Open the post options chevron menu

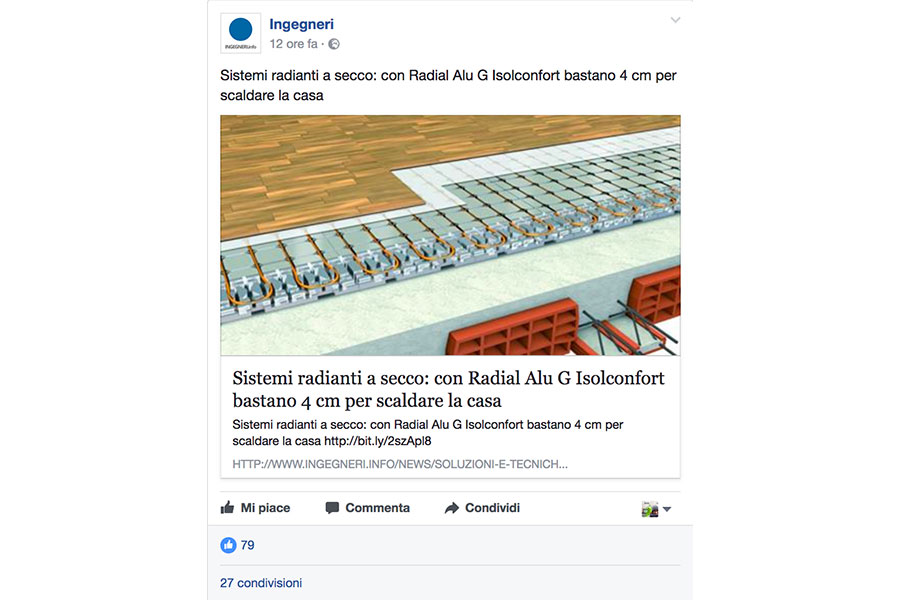coord(675,20)
